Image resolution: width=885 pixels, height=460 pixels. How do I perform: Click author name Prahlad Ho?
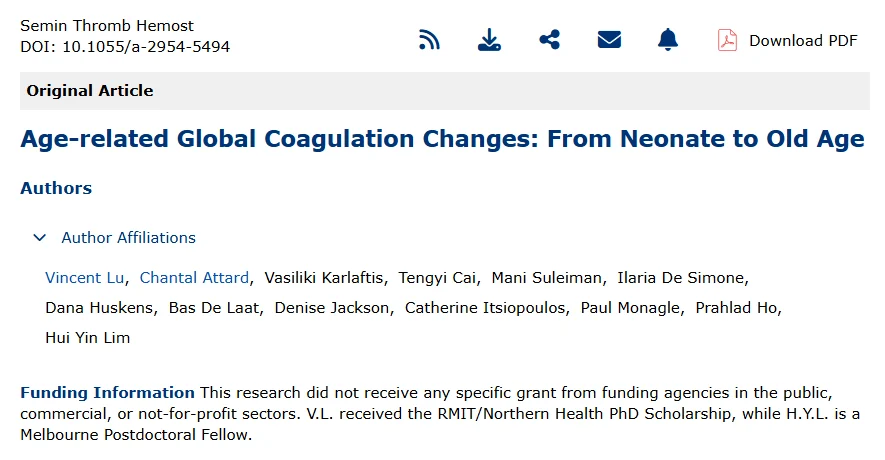coord(737,308)
